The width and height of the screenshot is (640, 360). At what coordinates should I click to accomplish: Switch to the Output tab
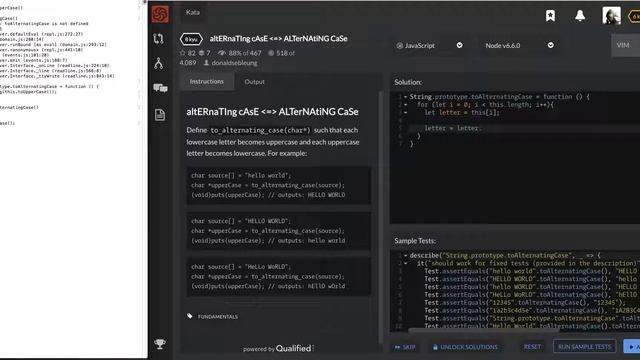coord(254,82)
